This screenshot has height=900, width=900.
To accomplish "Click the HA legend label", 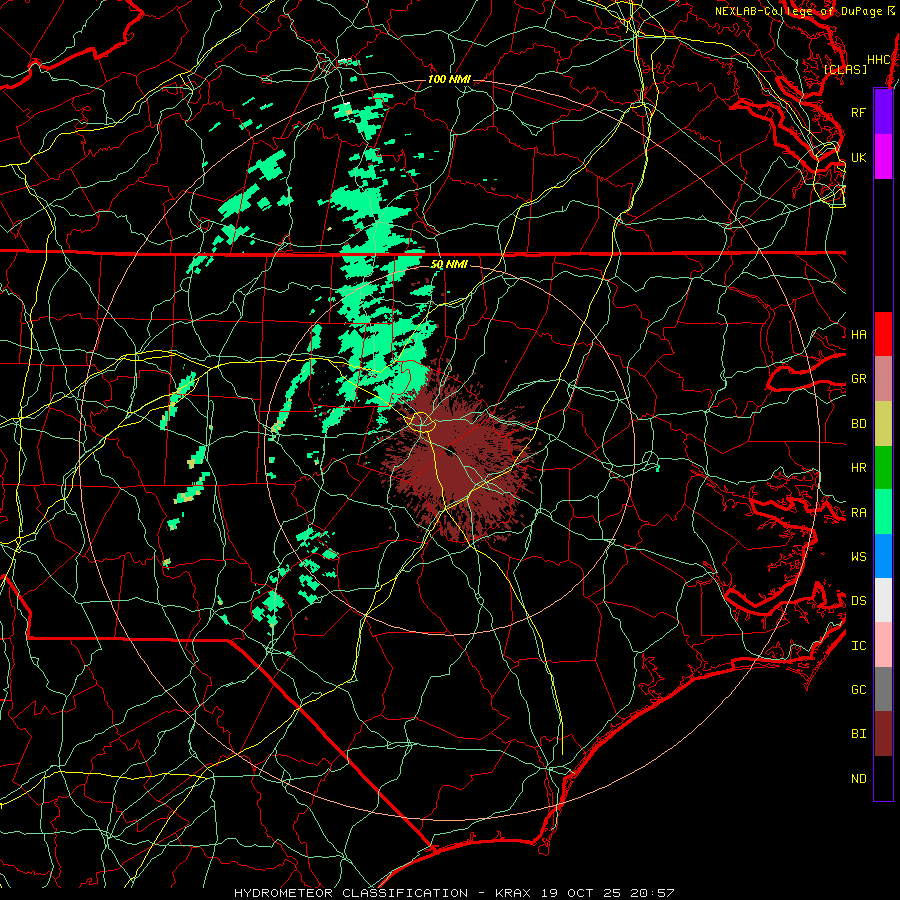I will 859,334.
